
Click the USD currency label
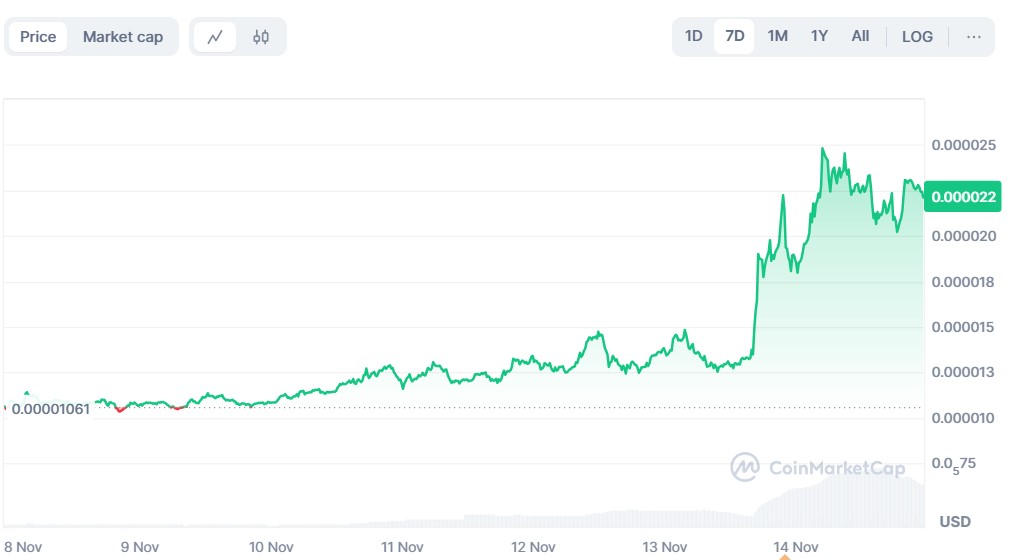point(955,522)
